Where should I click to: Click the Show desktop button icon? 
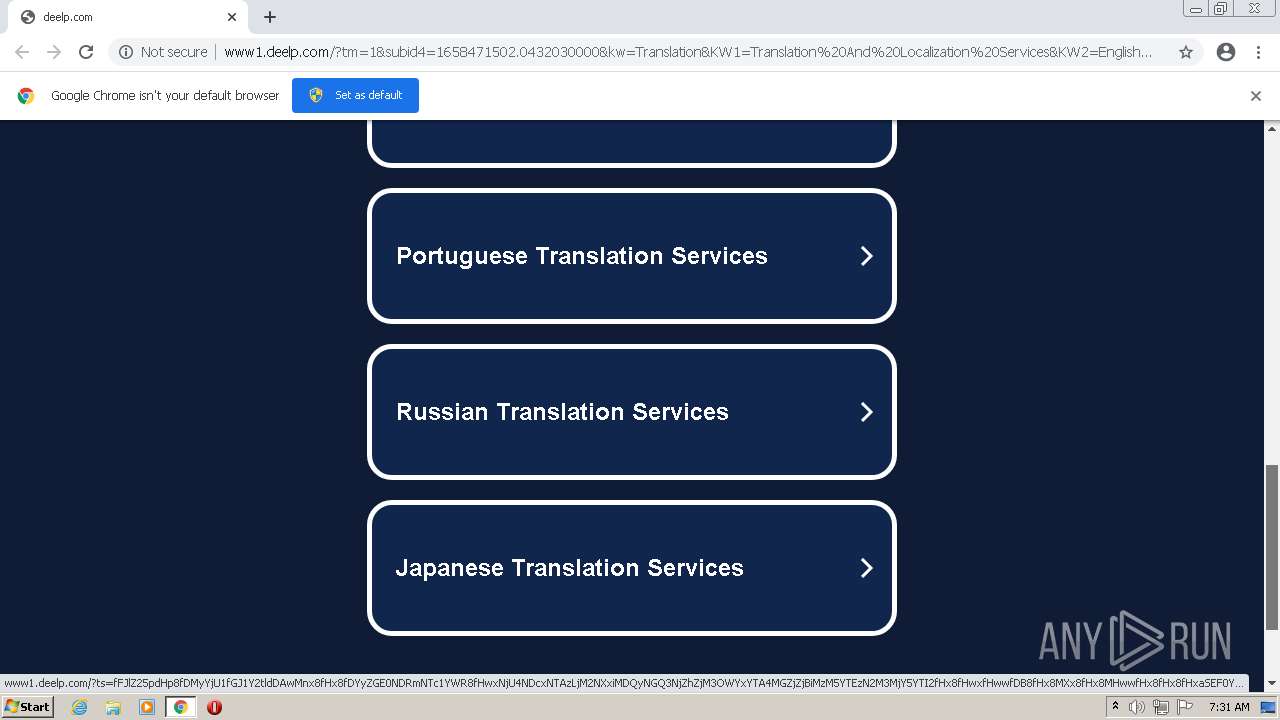pyautogui.click(x=1268, y=707)
